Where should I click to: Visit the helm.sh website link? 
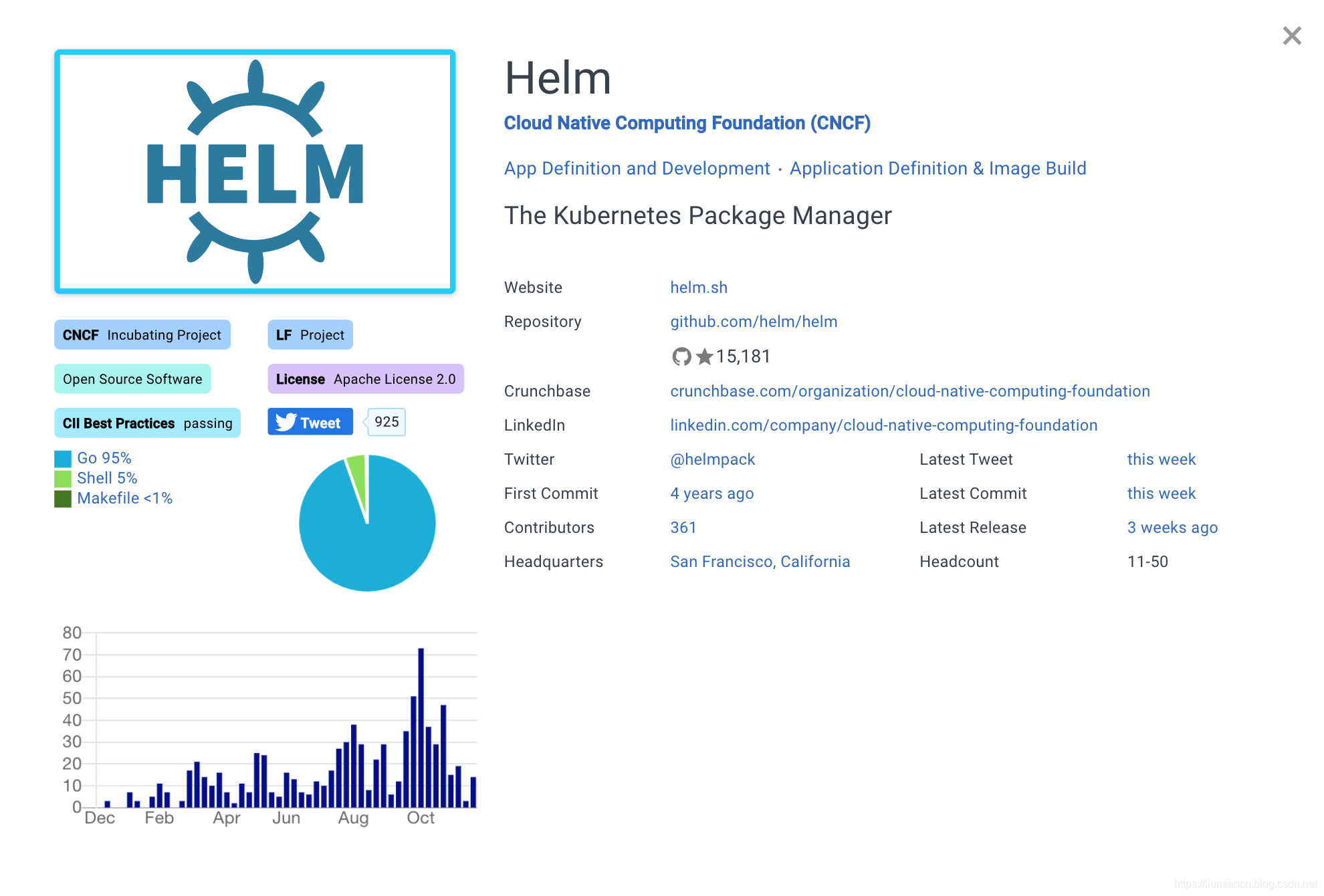[699, 288]
